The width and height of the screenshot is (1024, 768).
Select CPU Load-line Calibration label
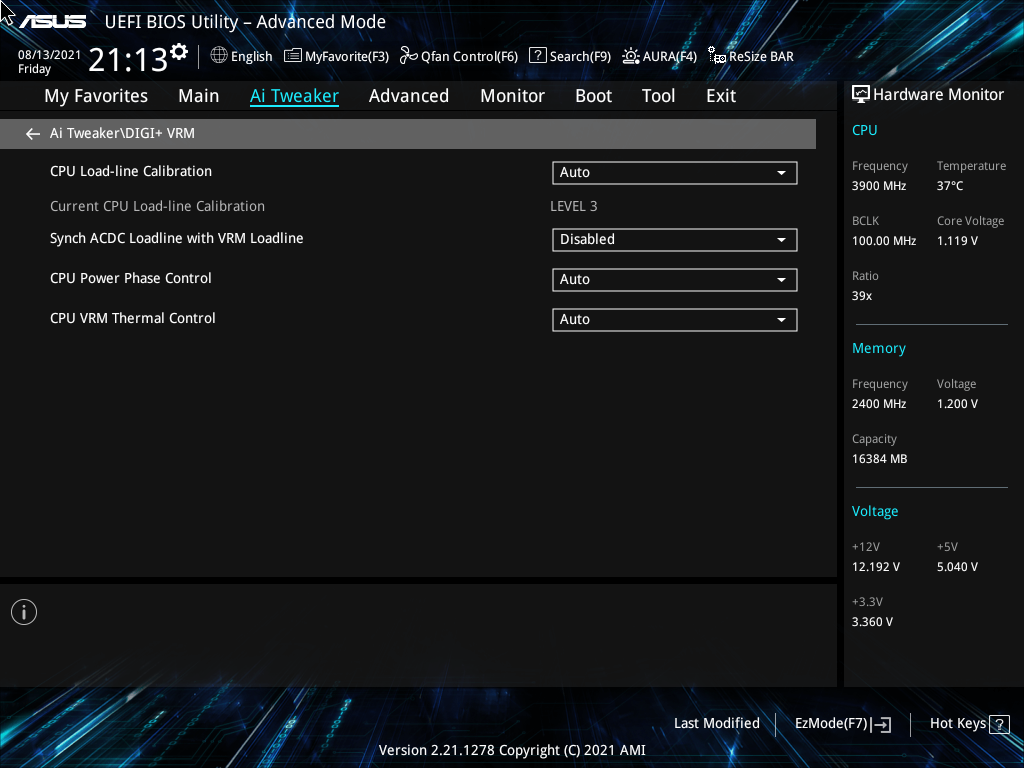pos(131,171)
